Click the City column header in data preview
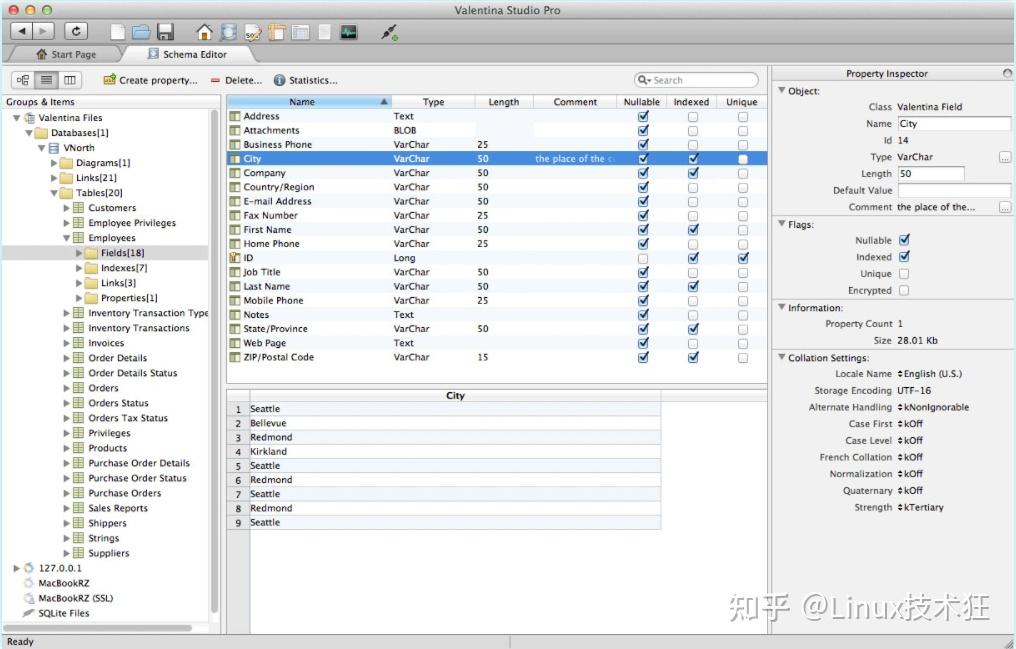The image size is (1016, 649). (x=456, y=396)
